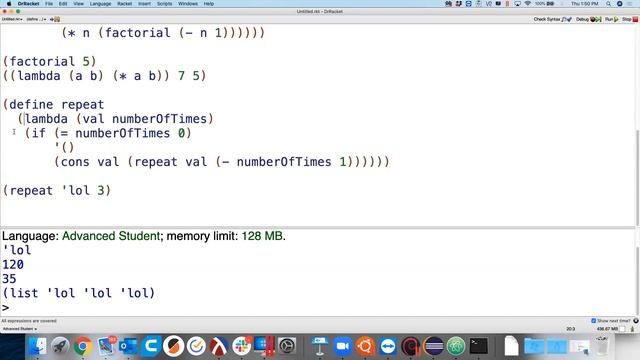Open the DrRacket application menu

[28, 4]
